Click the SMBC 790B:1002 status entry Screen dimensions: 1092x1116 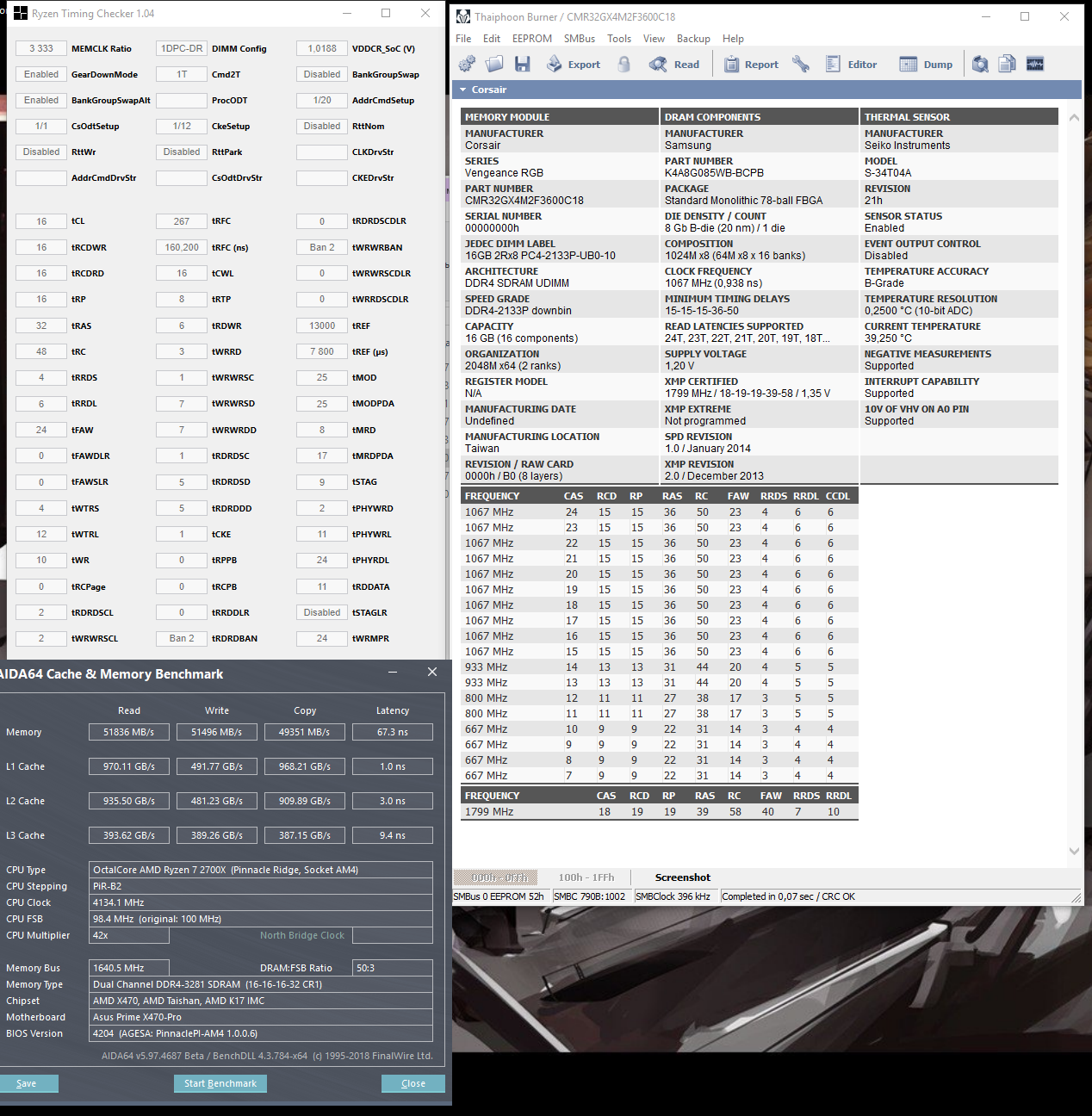[590, 896]
